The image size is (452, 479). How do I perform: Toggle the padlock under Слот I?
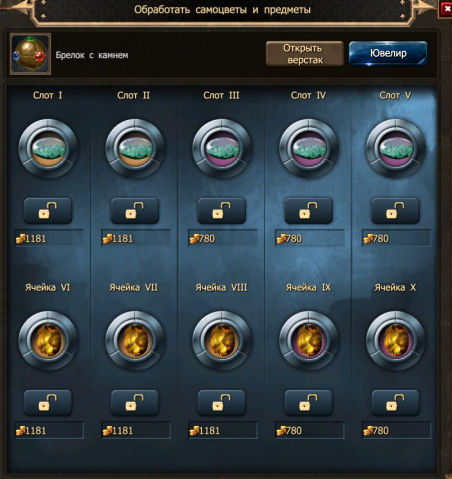tap(48, 211)
